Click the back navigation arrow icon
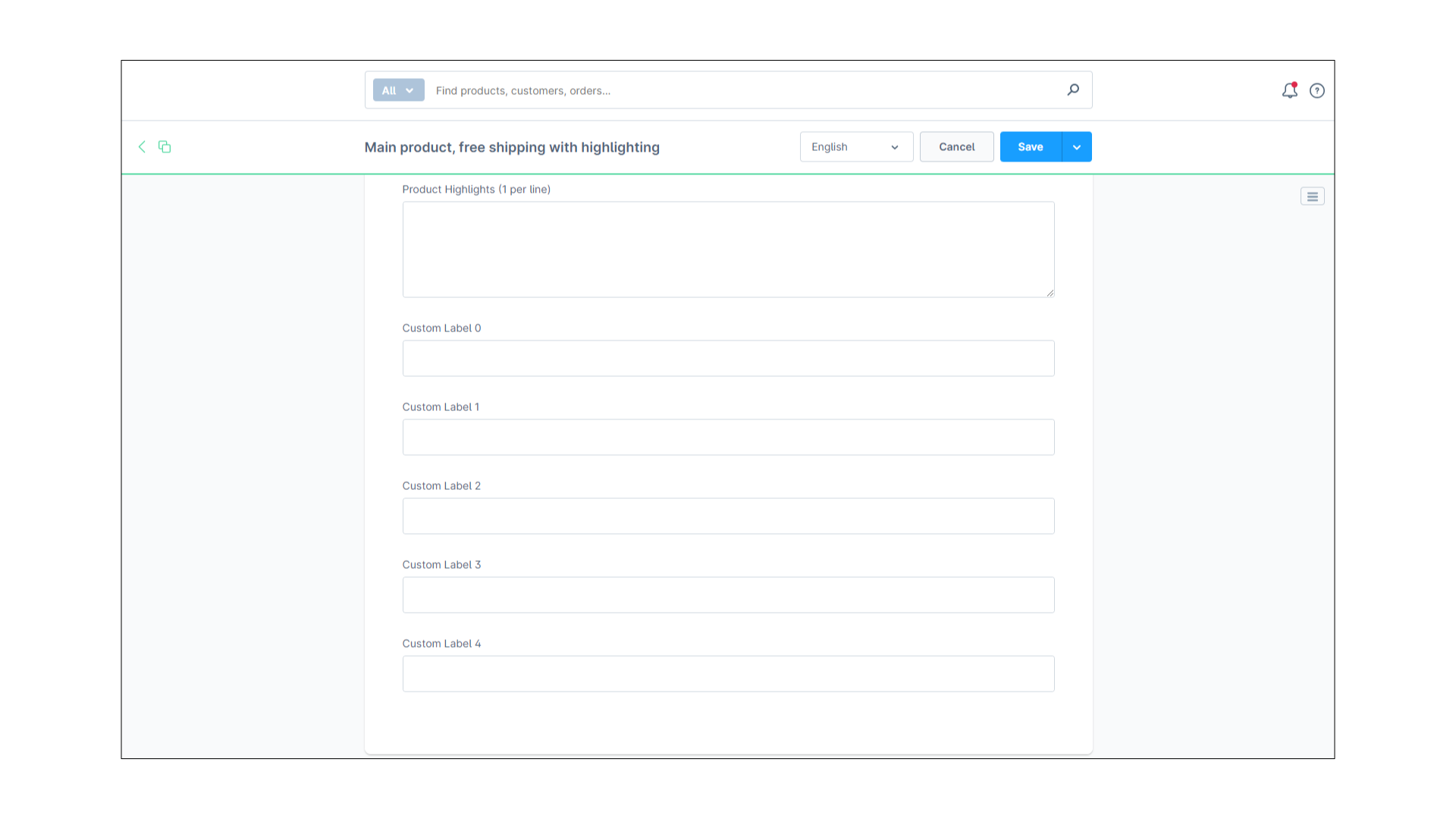Image resolution: width=1456 pixels, height=819 pixels. click(142, 146)
